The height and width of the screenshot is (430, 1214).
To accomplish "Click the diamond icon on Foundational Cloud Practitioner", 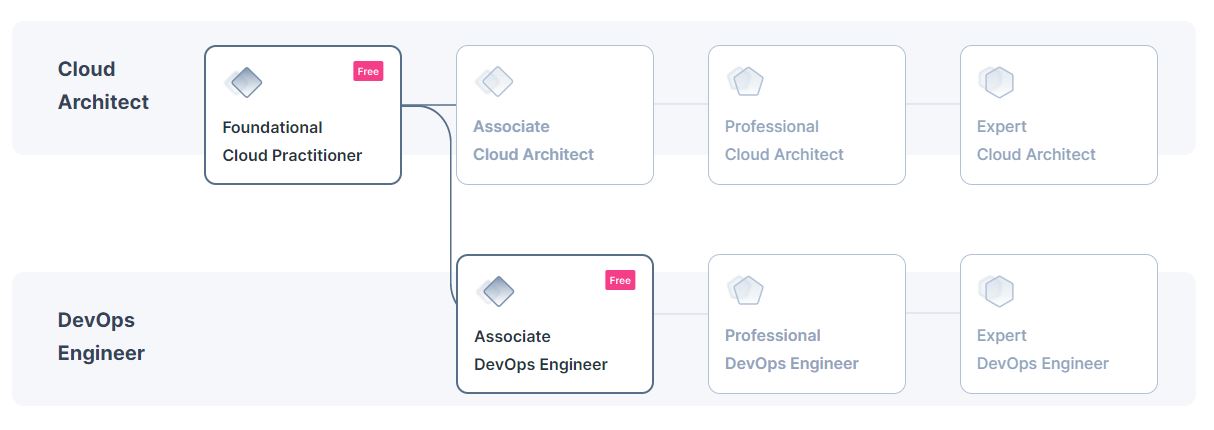I will click(x=243, y=82).
